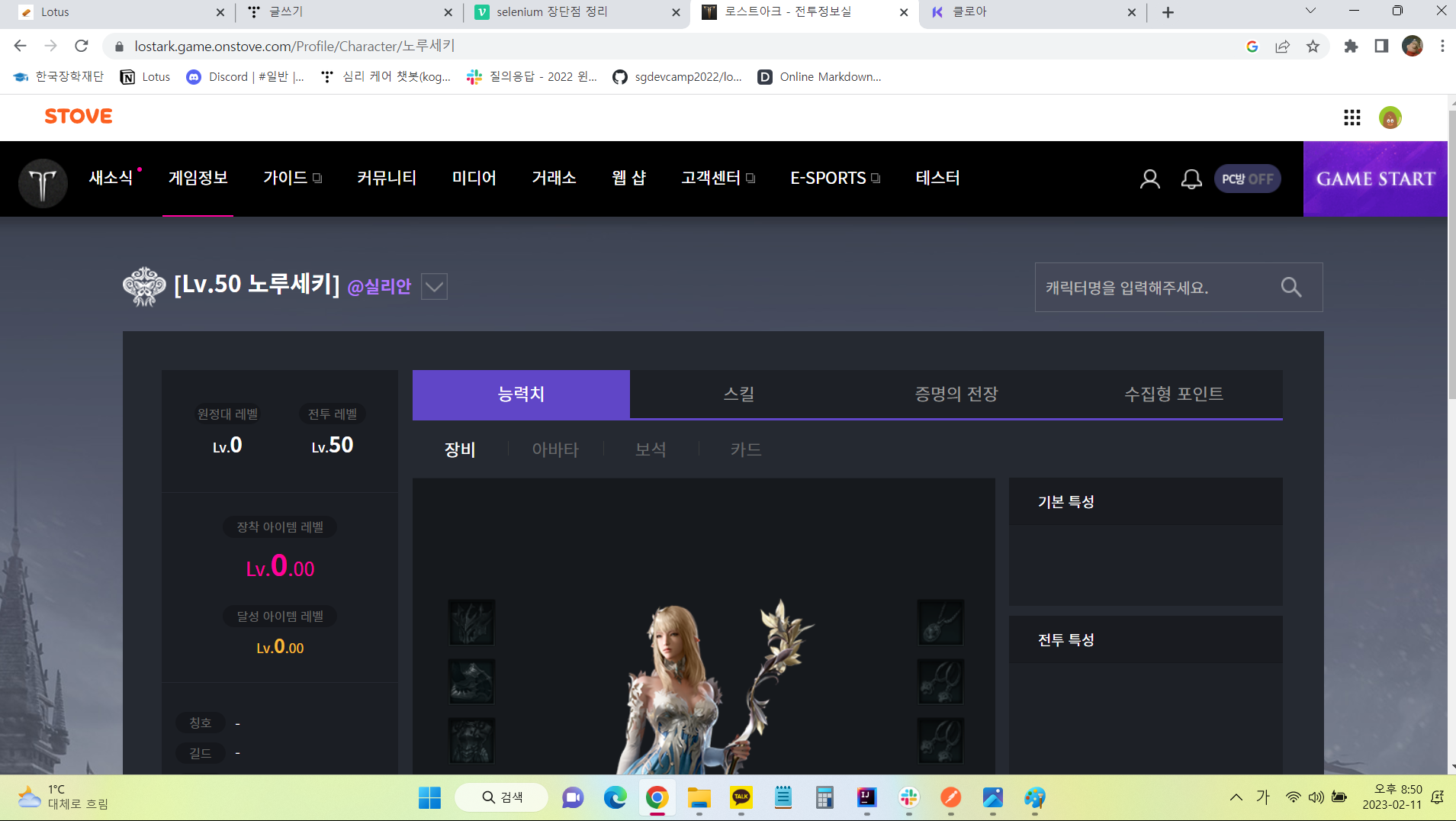Image resolution: width=1456 pixels, height=821 pixels.
Task: Switch to the 증명의 전장 tab
Action: tap(956, 394)
